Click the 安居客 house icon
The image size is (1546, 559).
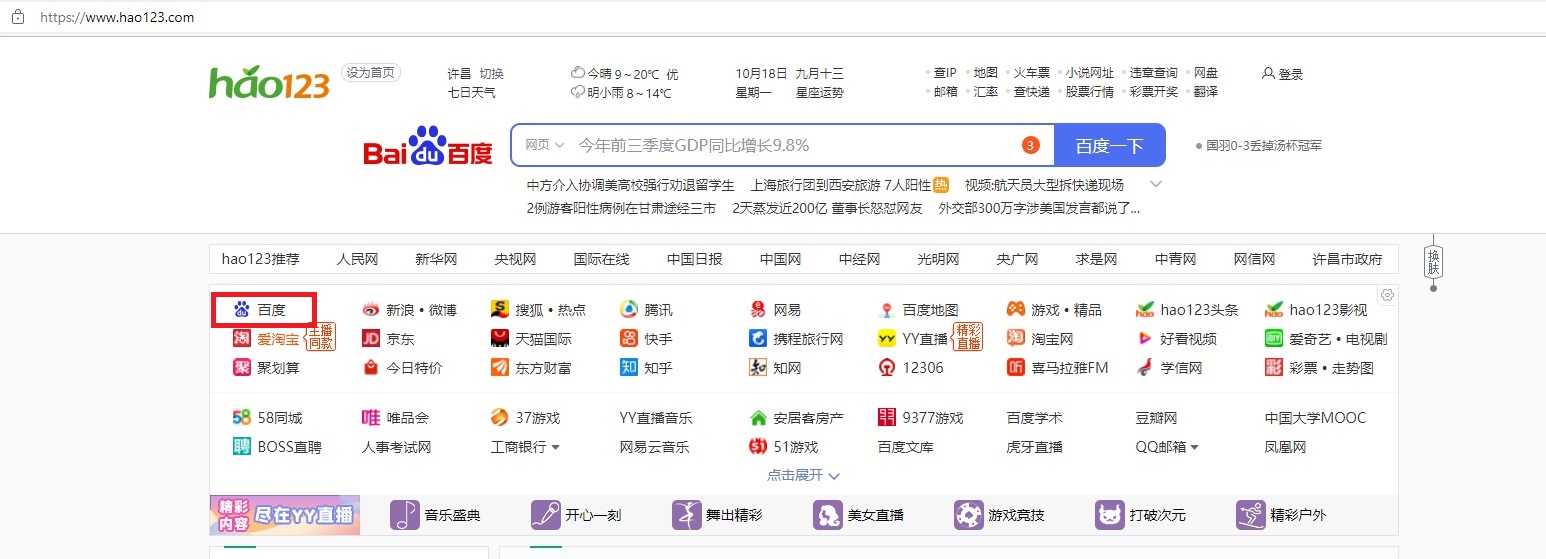(757, 418)
